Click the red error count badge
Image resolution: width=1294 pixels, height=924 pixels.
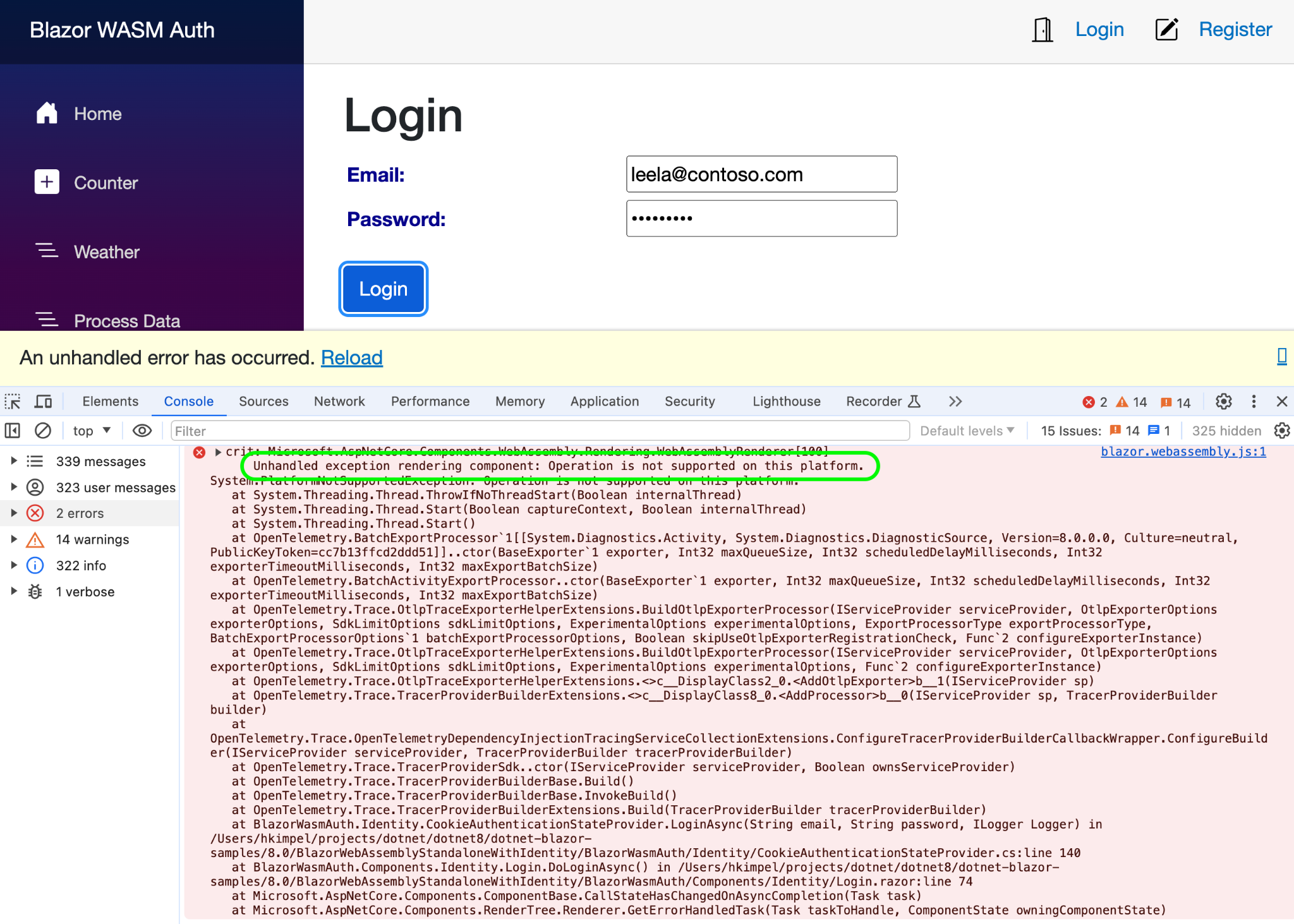point(1095,402)
